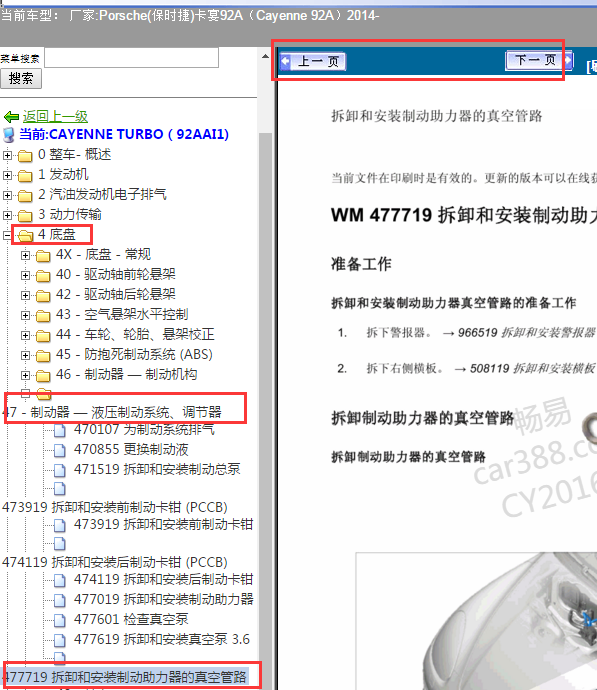Expand 45 - 防抱死制动系统 (ABS) node
The image size is (597, 690).
[26, 355]
